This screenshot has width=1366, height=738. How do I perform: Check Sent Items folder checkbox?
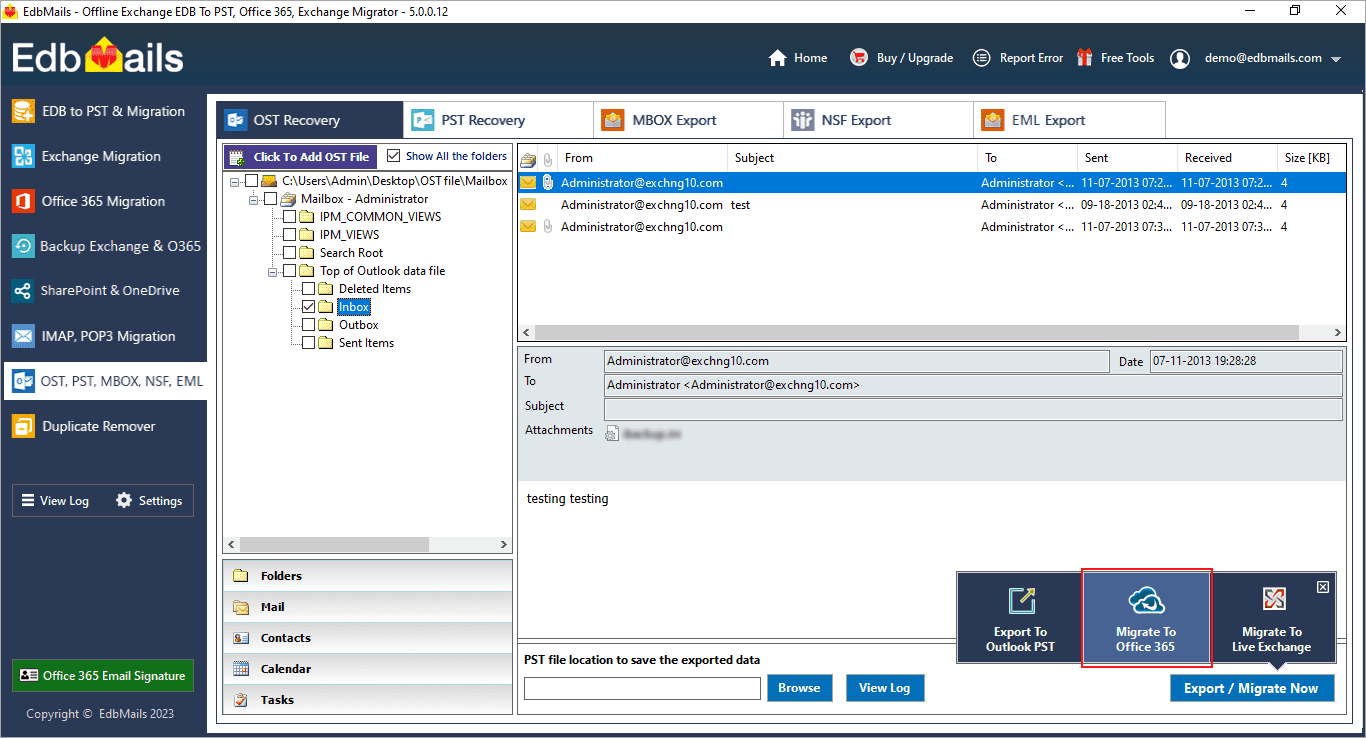click(308, 343)
